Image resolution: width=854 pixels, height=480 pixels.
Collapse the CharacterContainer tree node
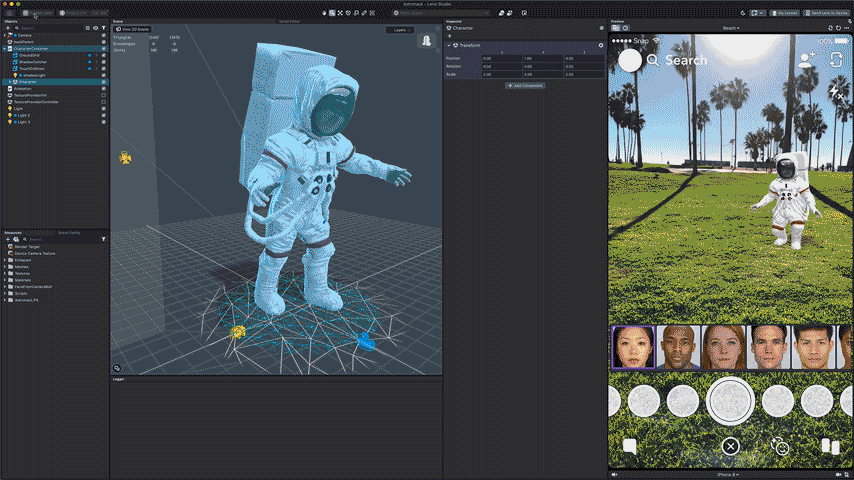click(x=5, y=48)
